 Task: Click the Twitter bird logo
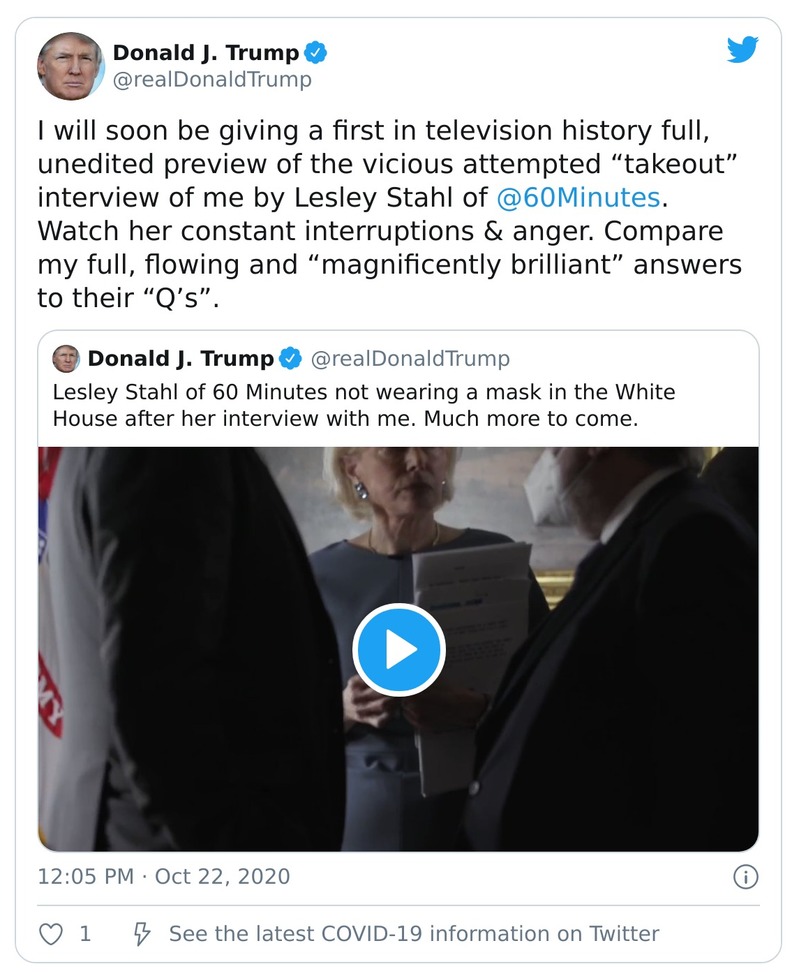(x=743, y=48)
